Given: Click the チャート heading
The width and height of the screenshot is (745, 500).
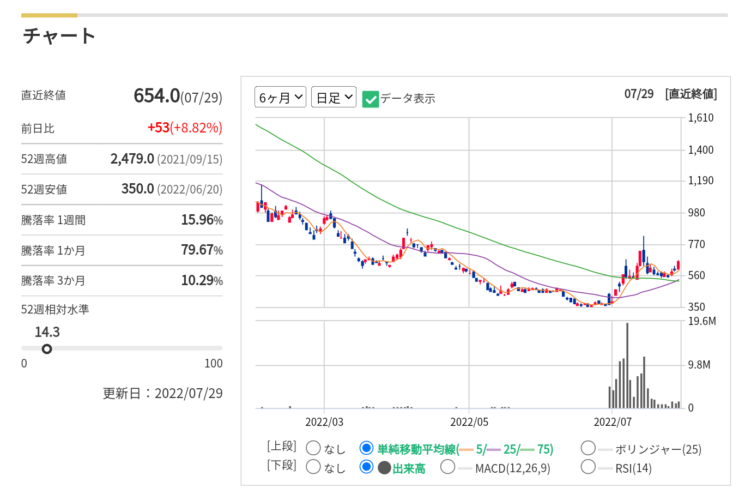Looking at the screenshot, I should [x=59, y=36].
